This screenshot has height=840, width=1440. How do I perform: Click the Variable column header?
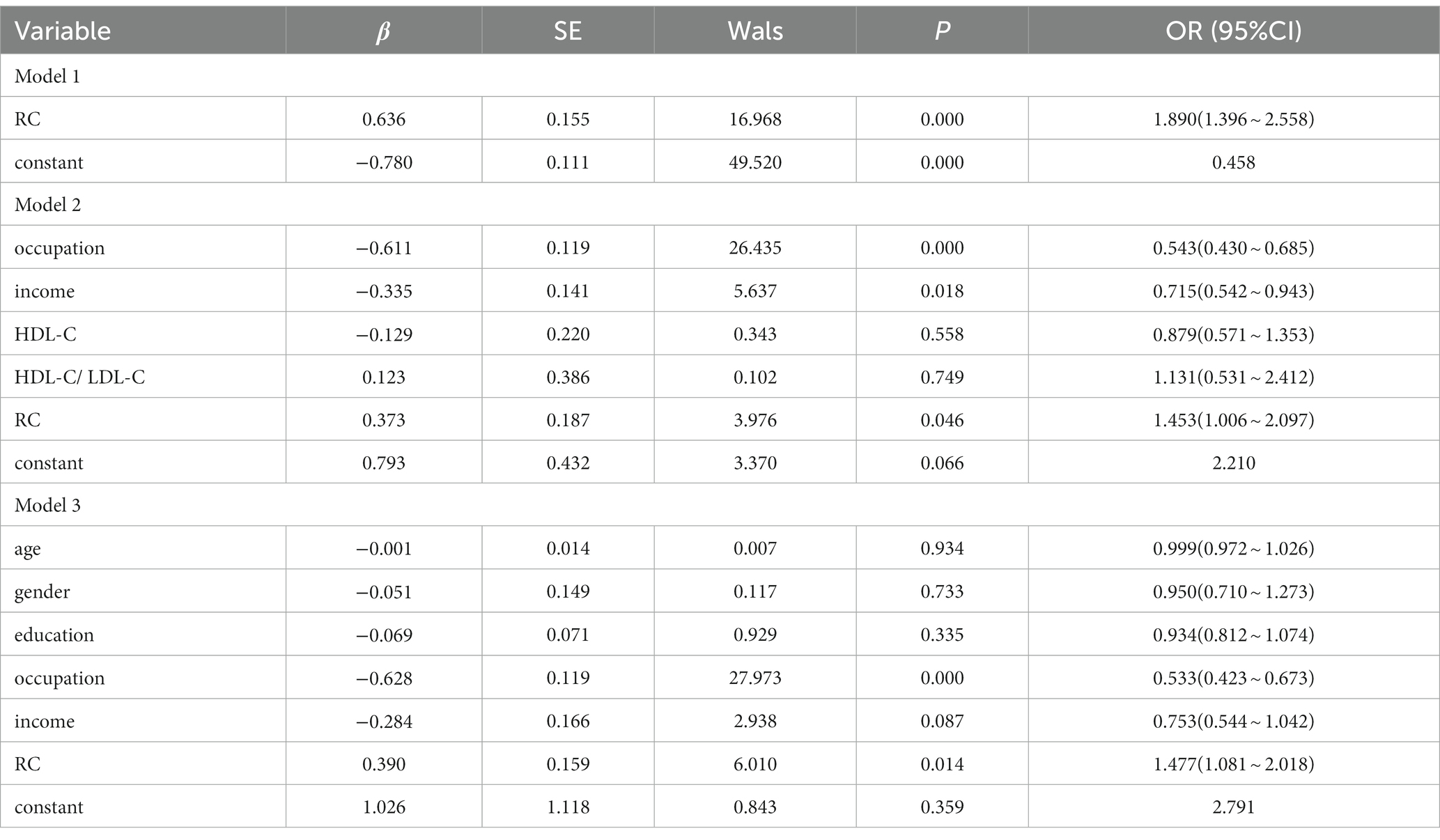63,31
